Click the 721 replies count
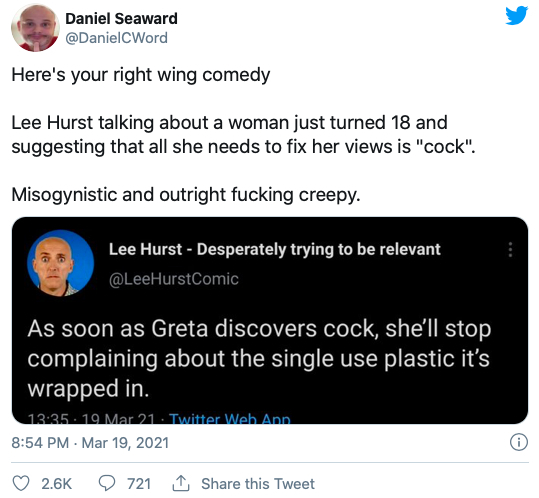The width and height of the screenshot is (539, 498). click(139, 484)
